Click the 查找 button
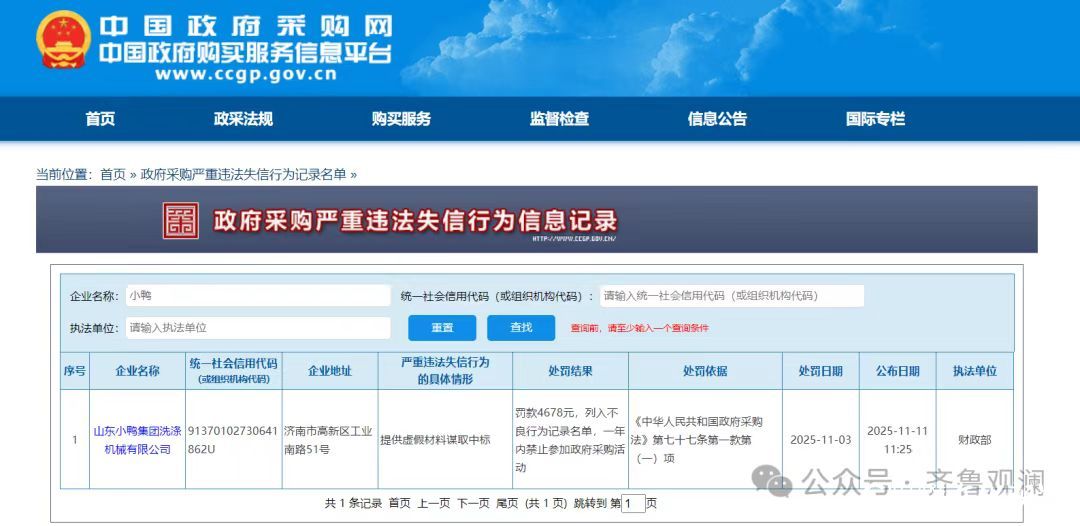 (x=521, y=328)
